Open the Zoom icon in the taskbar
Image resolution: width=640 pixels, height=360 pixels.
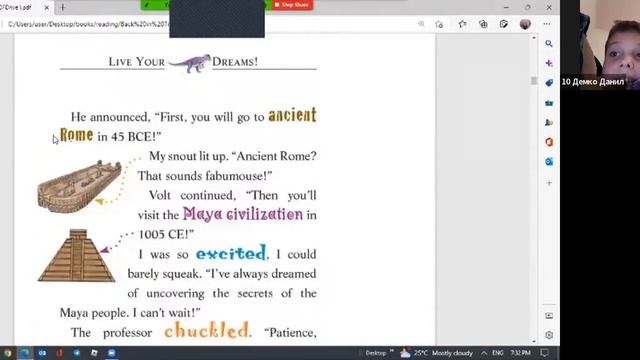(111, 353)
